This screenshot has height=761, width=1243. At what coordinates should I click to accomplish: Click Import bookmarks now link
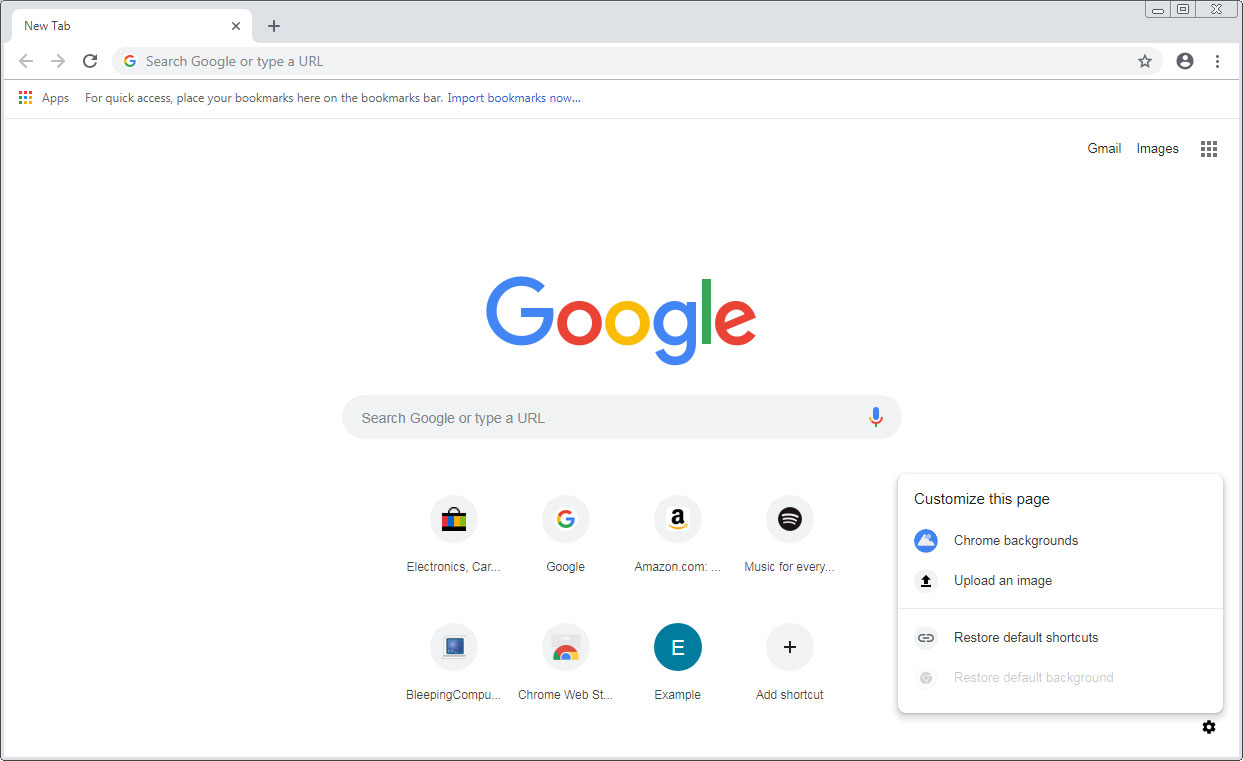coord(514,98)
